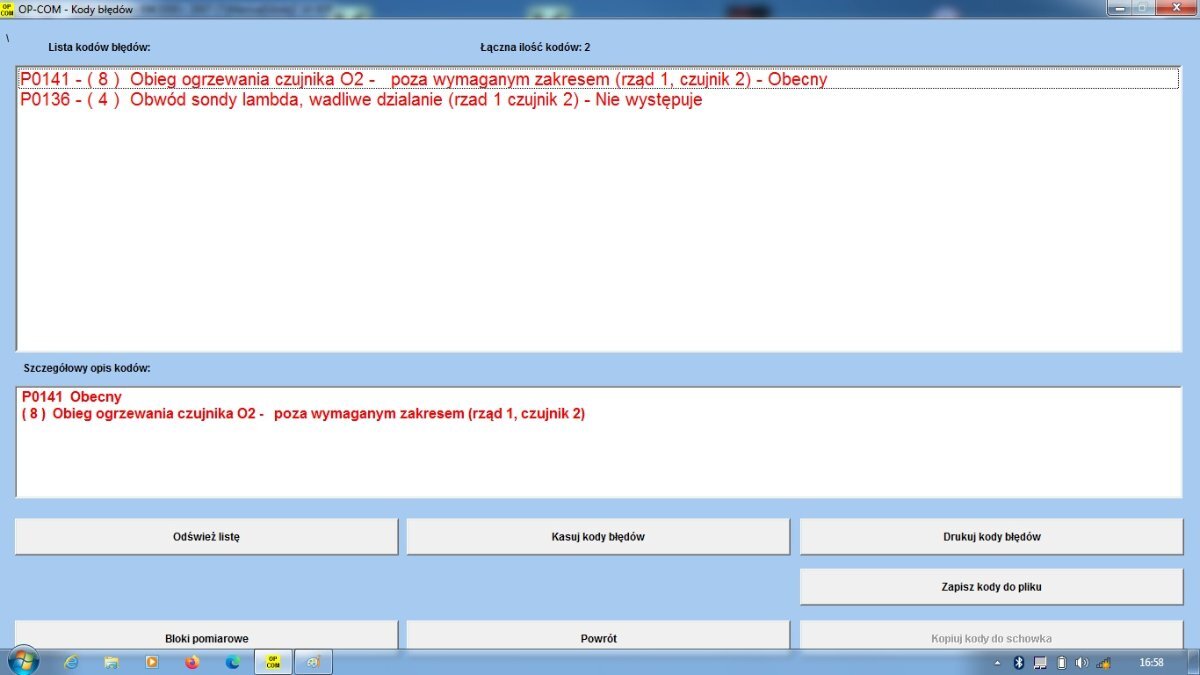The height and width of the screenshot is (675, 1200).
Task: Click Kasuj kody błędów to clear codes
Action: (x=598, y=537)
